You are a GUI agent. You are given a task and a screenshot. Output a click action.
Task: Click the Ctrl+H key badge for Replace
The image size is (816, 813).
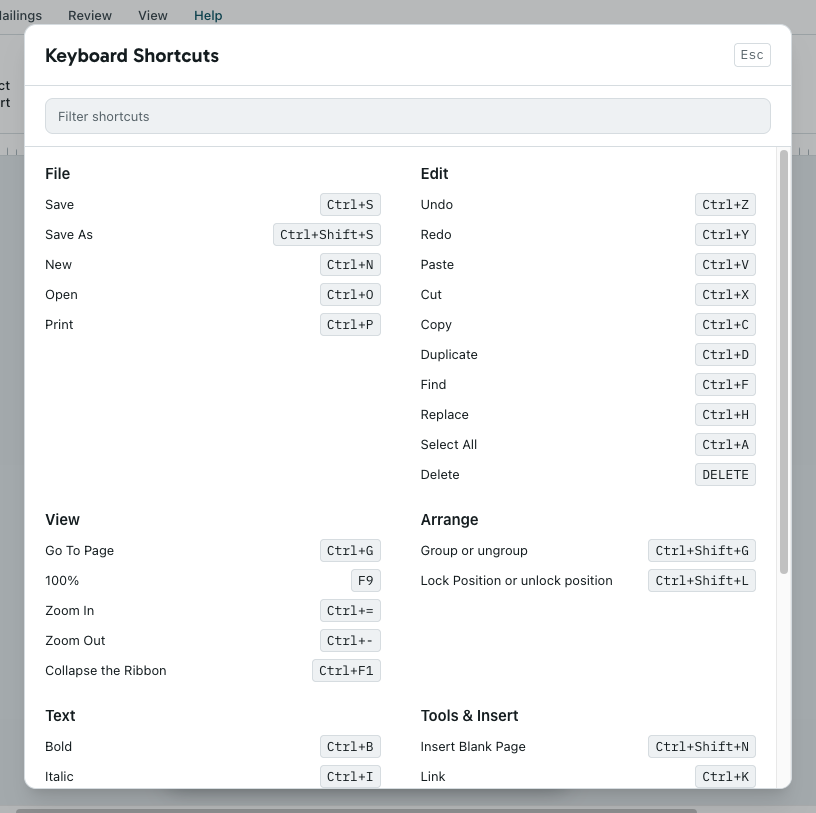[x=725, y=415]
